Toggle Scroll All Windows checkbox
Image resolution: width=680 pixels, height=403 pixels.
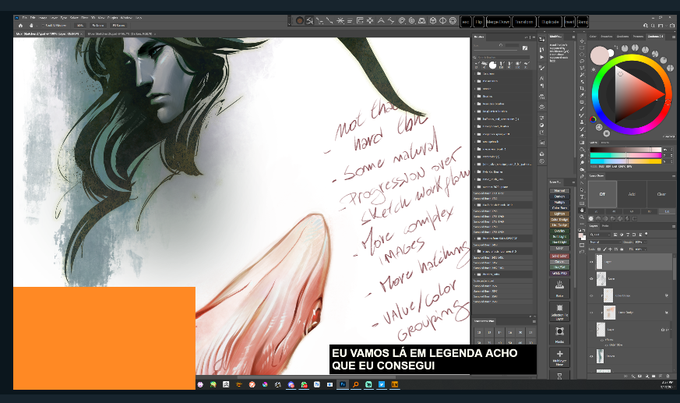point(42,26)
